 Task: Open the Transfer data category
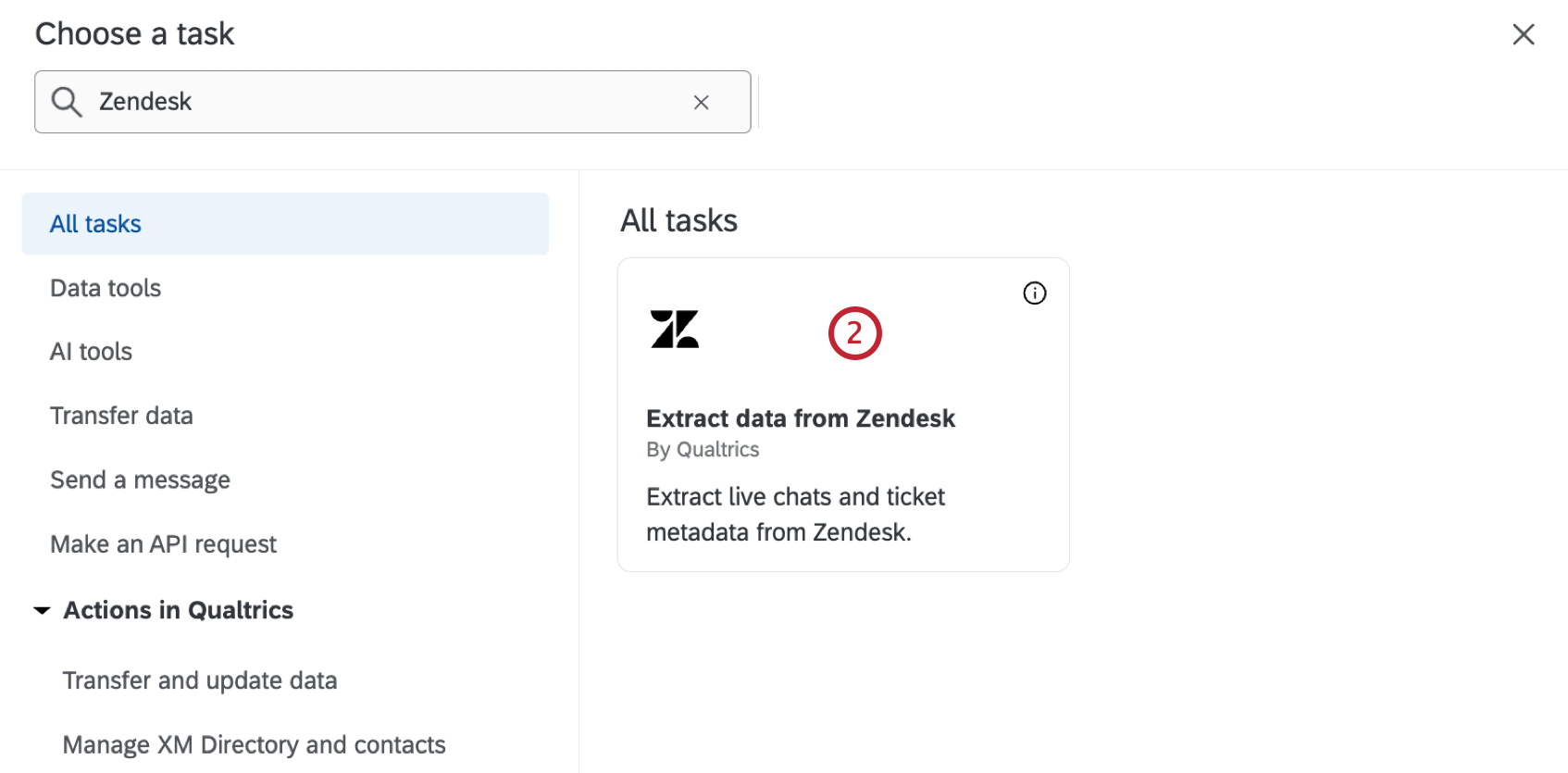pos(121,415)
